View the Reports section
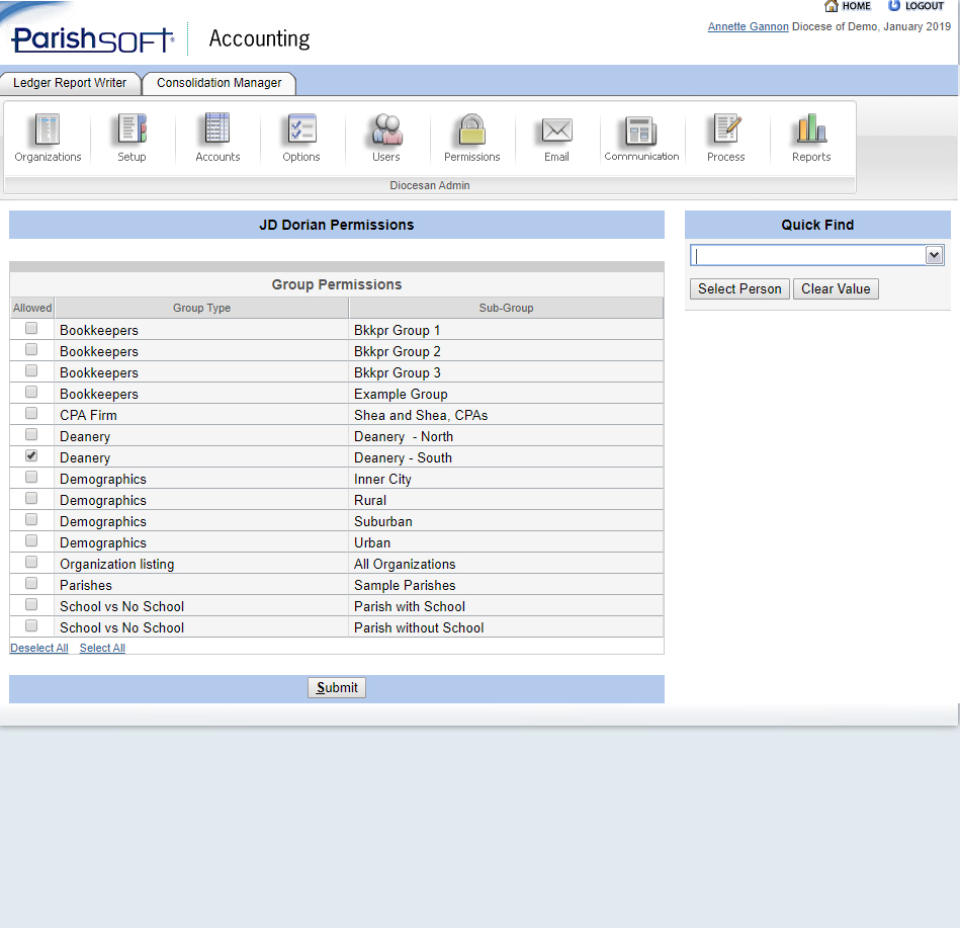The height and width of the screenshot is (928, 960). pyautogui.click(x=810, y=138)
